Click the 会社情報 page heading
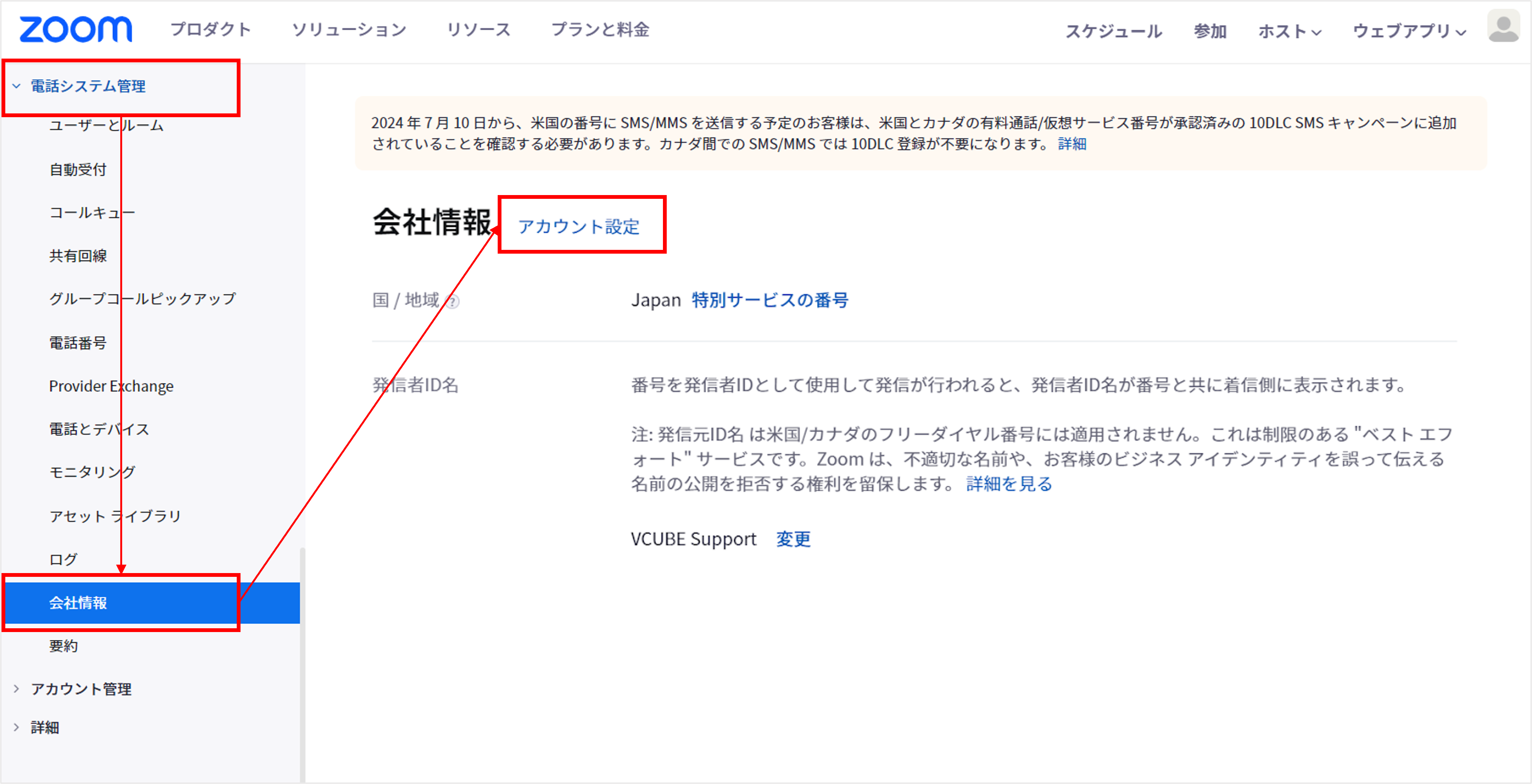 coord(432,222)
